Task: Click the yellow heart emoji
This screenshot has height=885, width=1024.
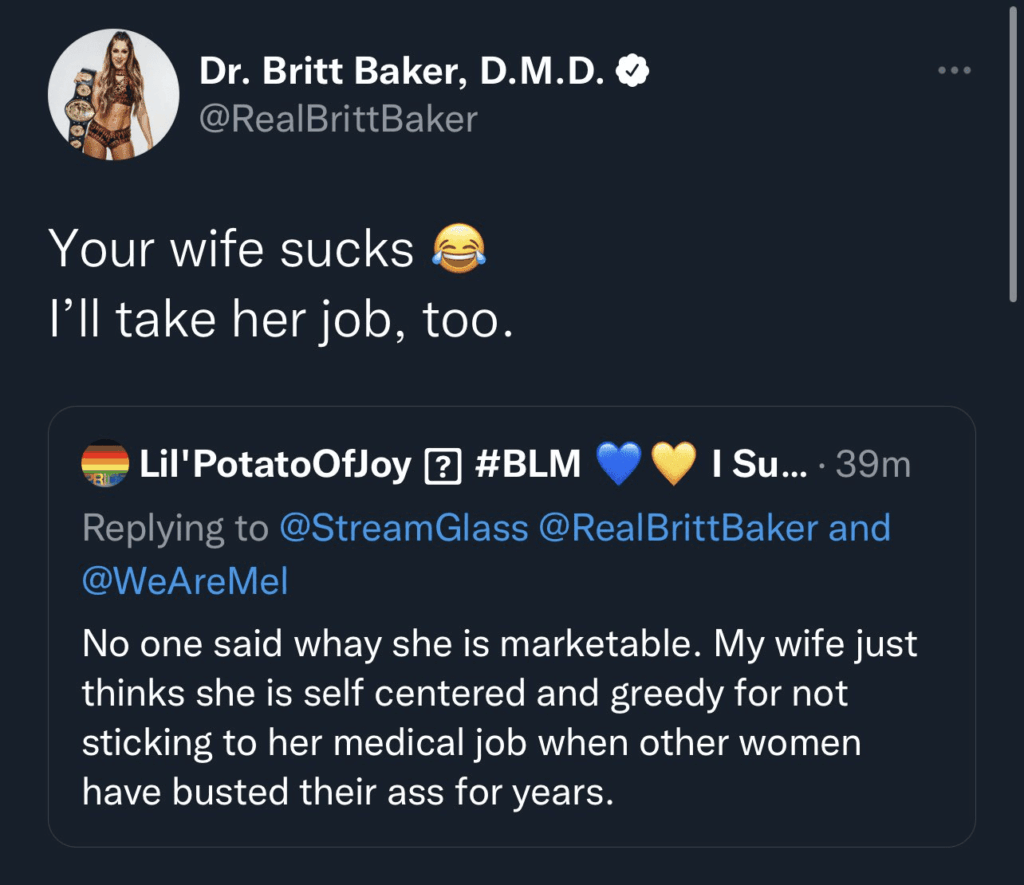Action: click(x=673, y=466)
